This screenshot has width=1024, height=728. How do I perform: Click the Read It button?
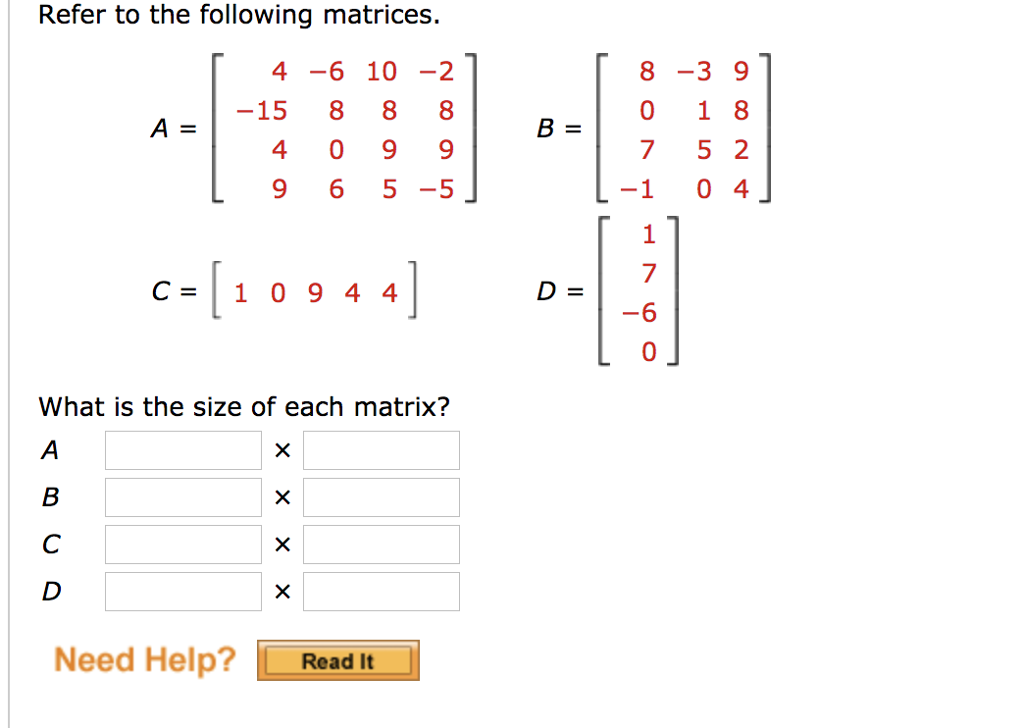[337, 659]
